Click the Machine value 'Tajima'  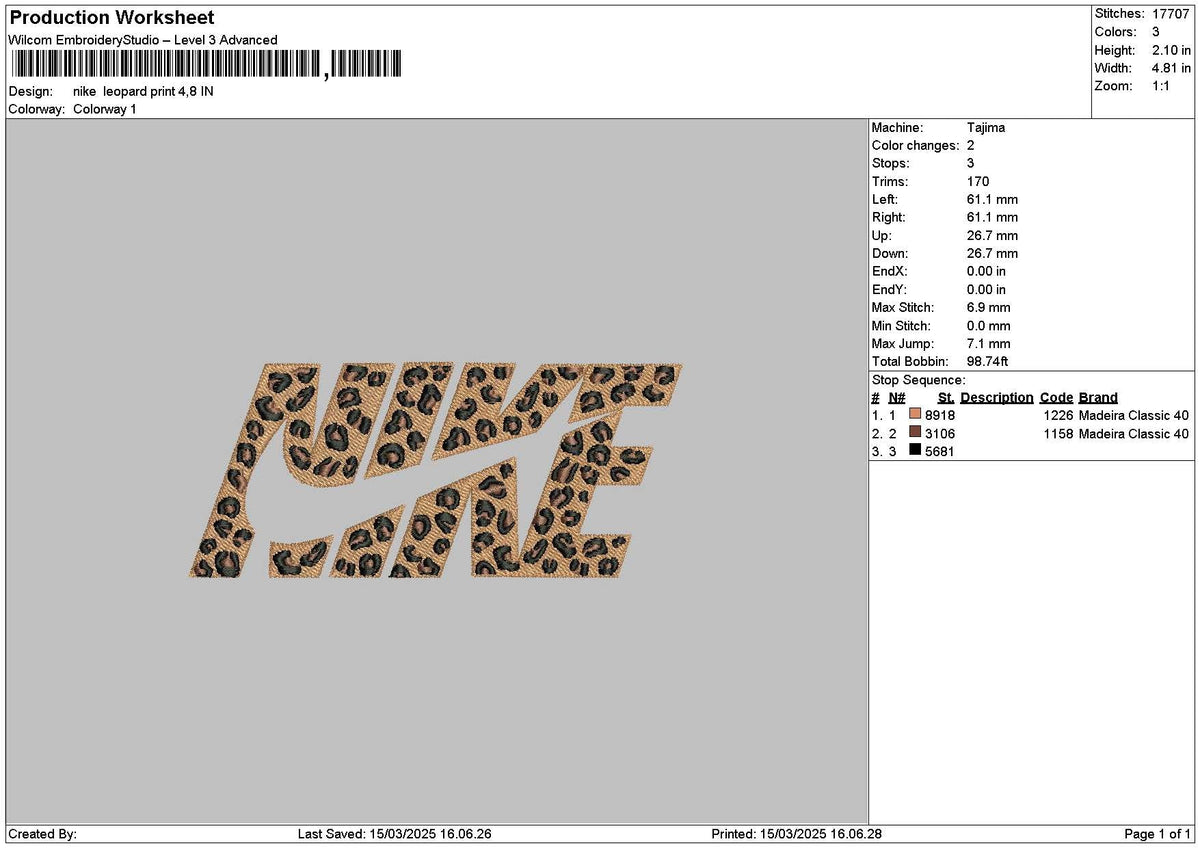pyautogui.click(x=986, y=127)
